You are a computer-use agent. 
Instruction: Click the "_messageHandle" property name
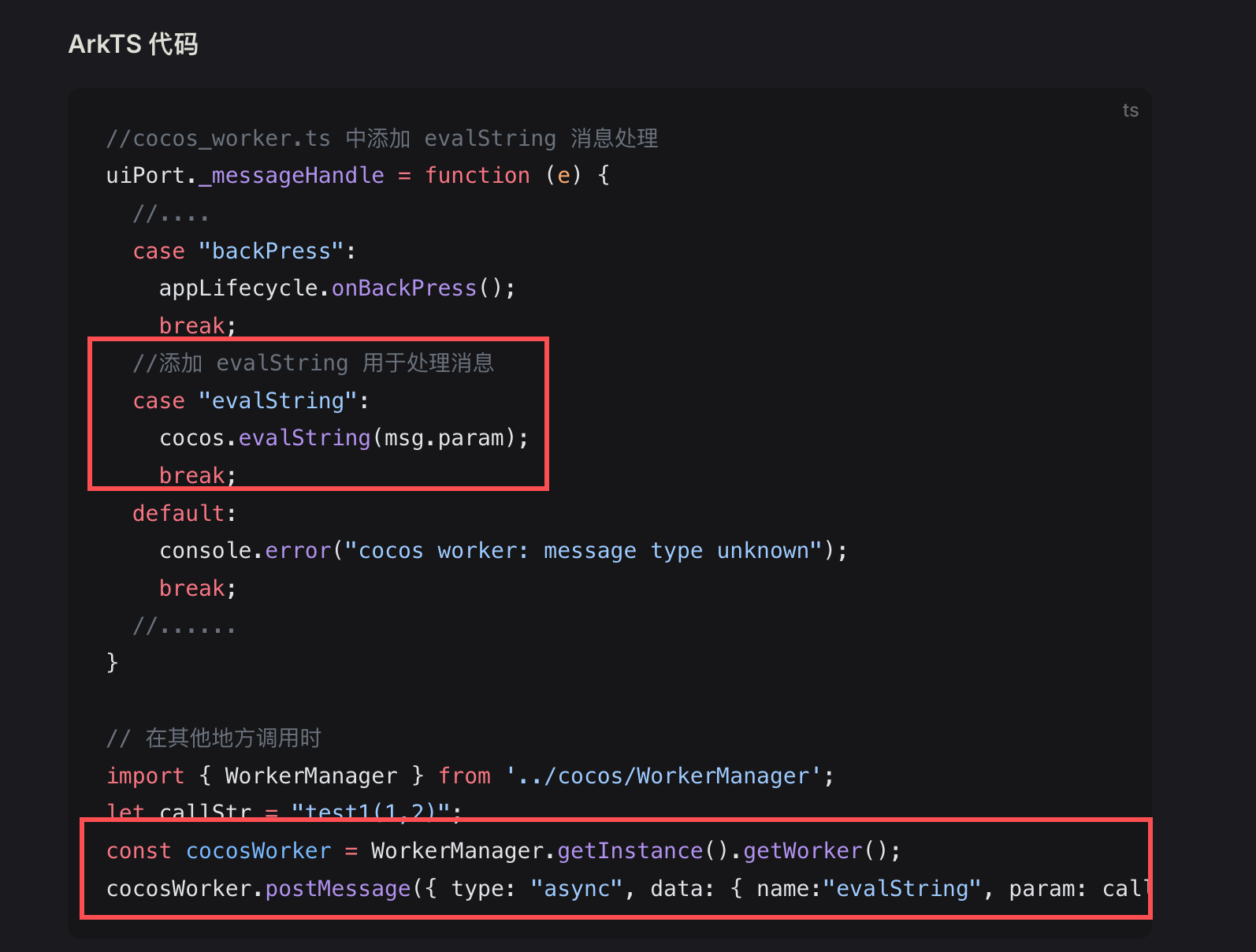pyautogui.click(x=292, y=176)
